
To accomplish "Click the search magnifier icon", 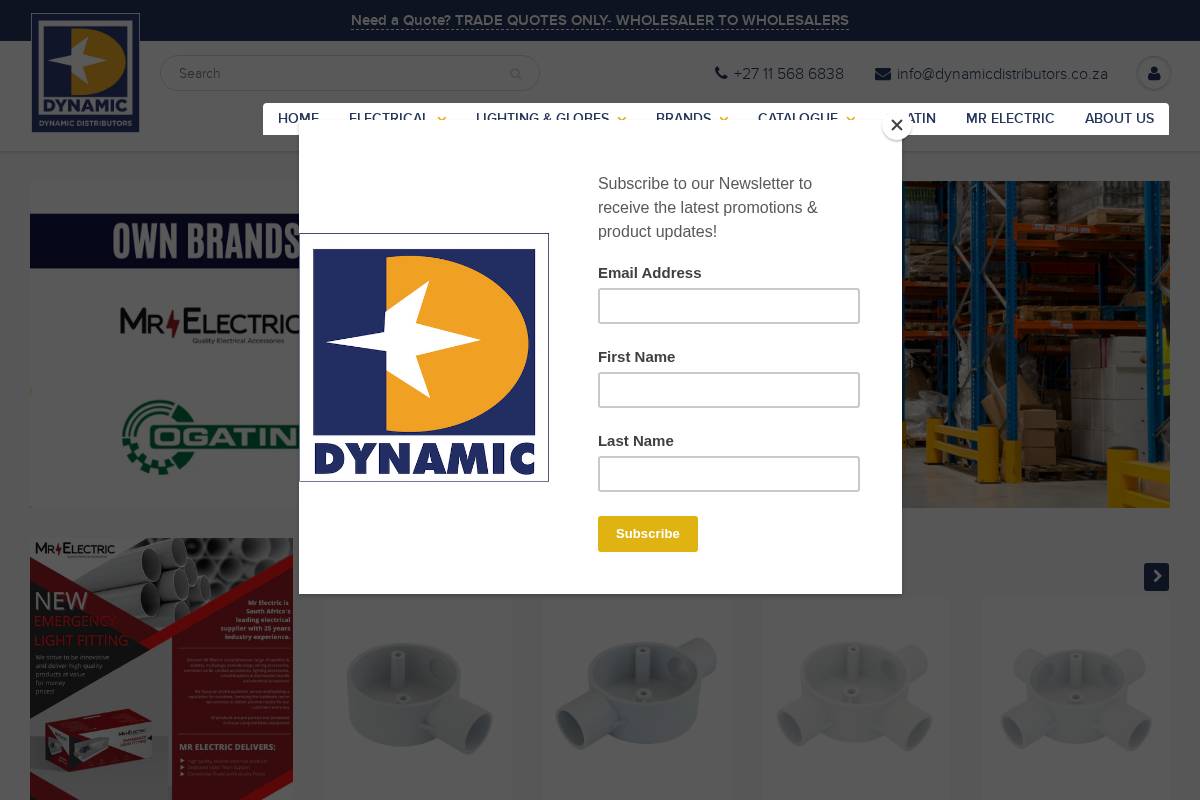I will [x=515, y=73].
